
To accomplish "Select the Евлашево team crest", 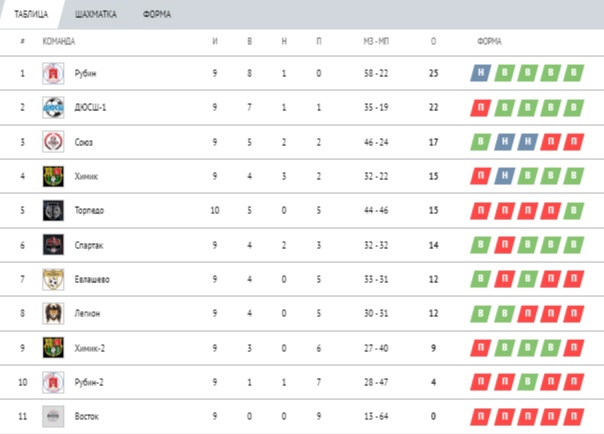I will (x=53, y=279).
